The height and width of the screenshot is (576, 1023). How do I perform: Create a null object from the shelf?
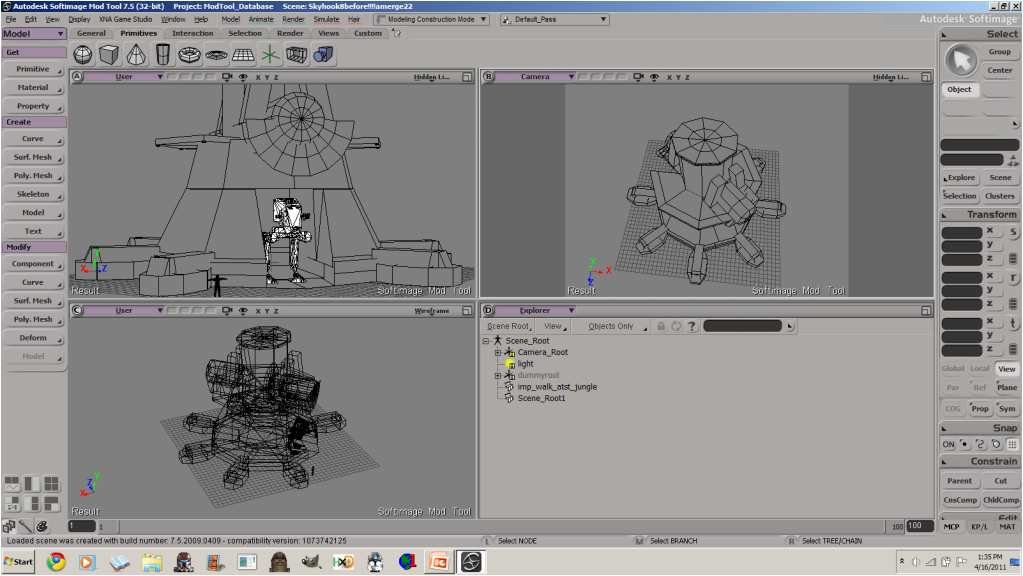[x=269, y=55]
